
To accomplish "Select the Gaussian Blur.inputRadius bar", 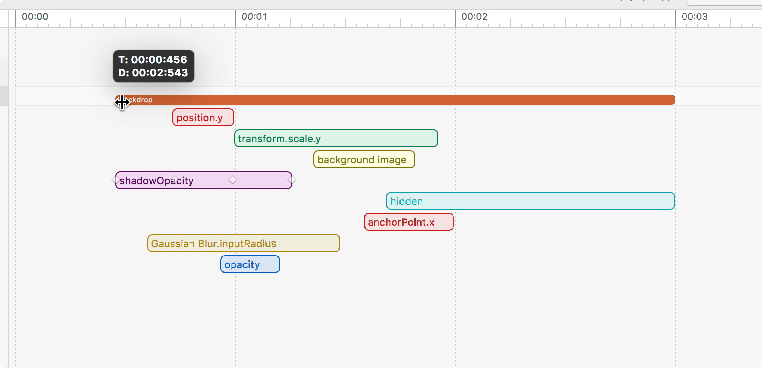I will pos(243,243).
